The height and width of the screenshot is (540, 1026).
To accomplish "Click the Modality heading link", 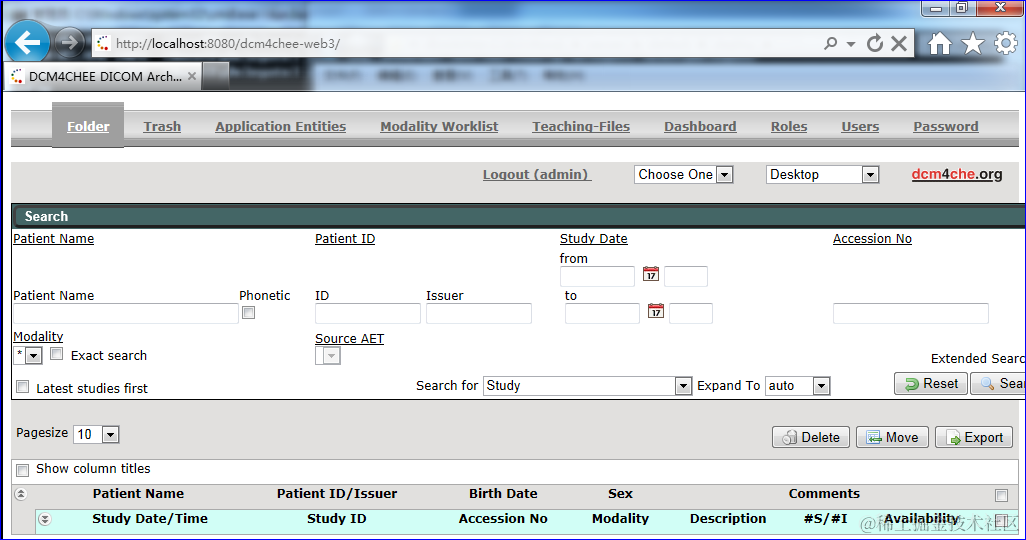I will 39,336.
